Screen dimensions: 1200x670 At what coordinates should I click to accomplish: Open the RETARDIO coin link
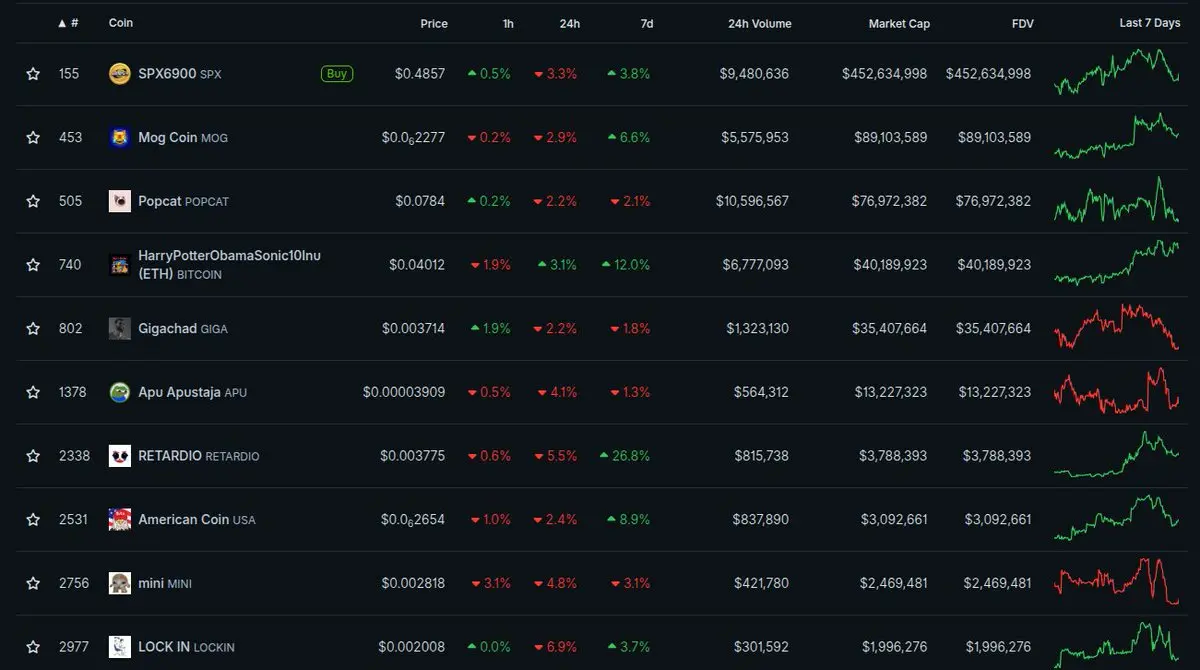[x=199, y=456]
